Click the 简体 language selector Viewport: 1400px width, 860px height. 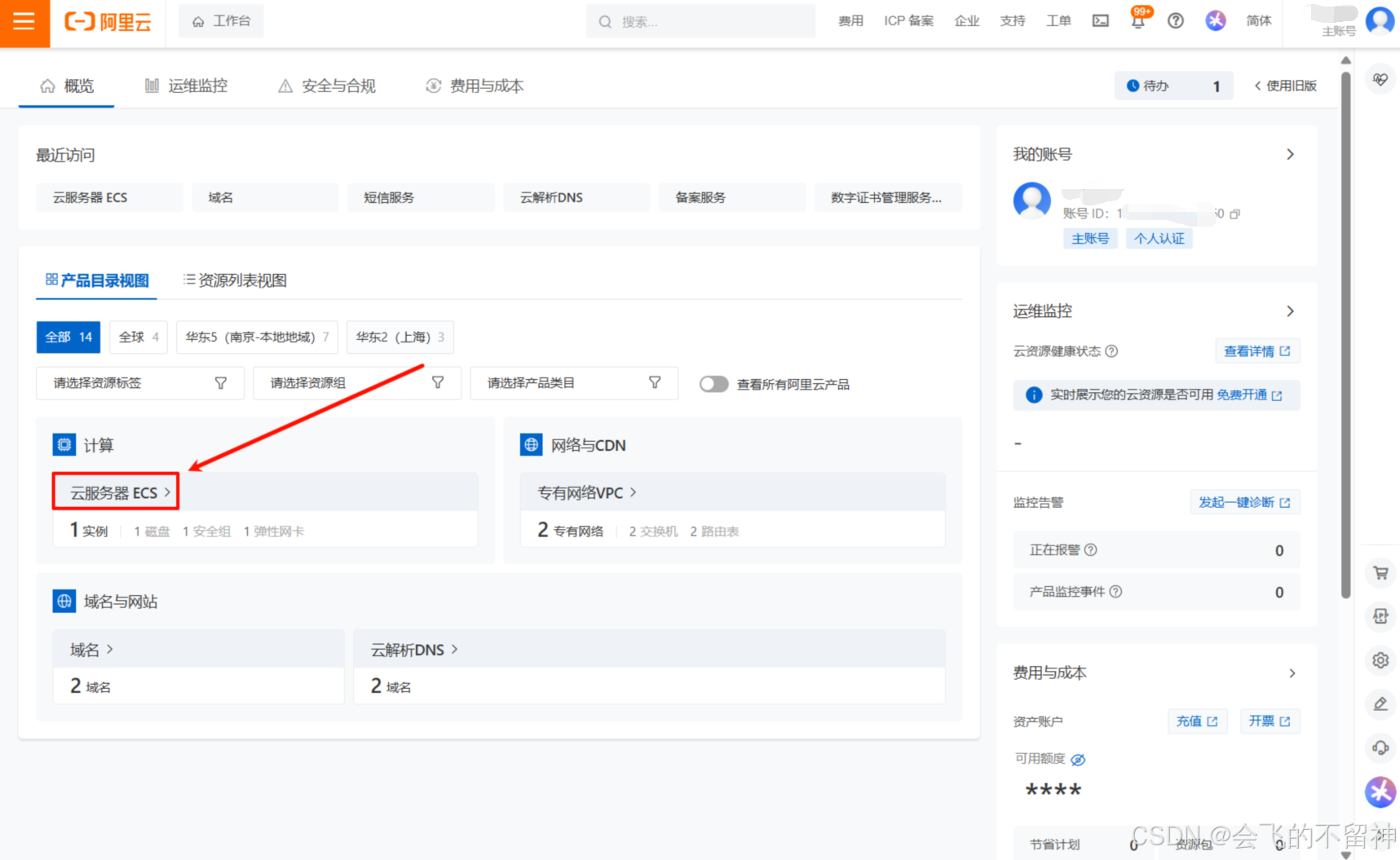click(1259, 21)
